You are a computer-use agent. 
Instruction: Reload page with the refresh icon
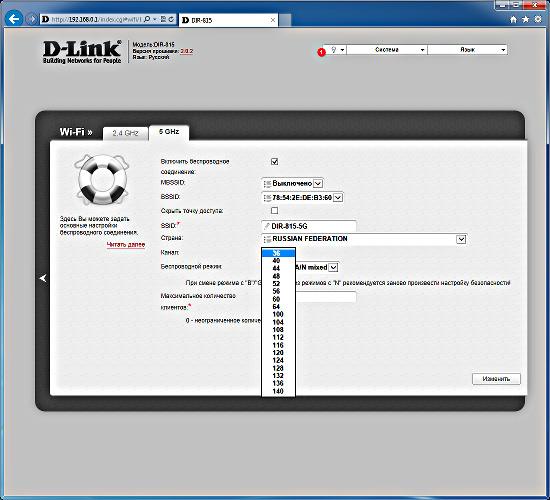click(172, 19)
